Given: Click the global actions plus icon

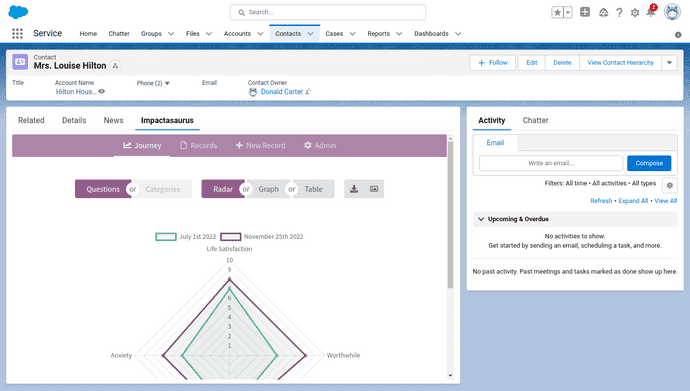Looking at the screenshot, I should click(x=585, y=12).
